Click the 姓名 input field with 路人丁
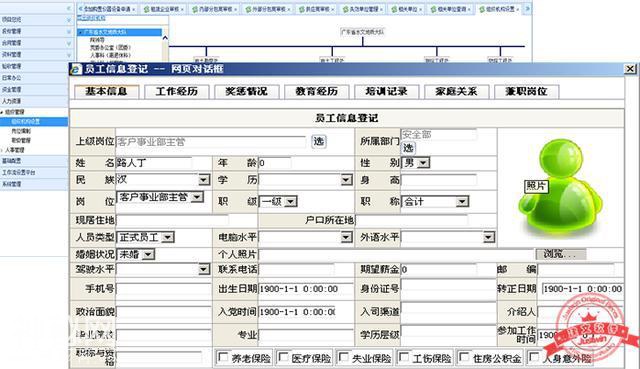 [x=154, y=163]
